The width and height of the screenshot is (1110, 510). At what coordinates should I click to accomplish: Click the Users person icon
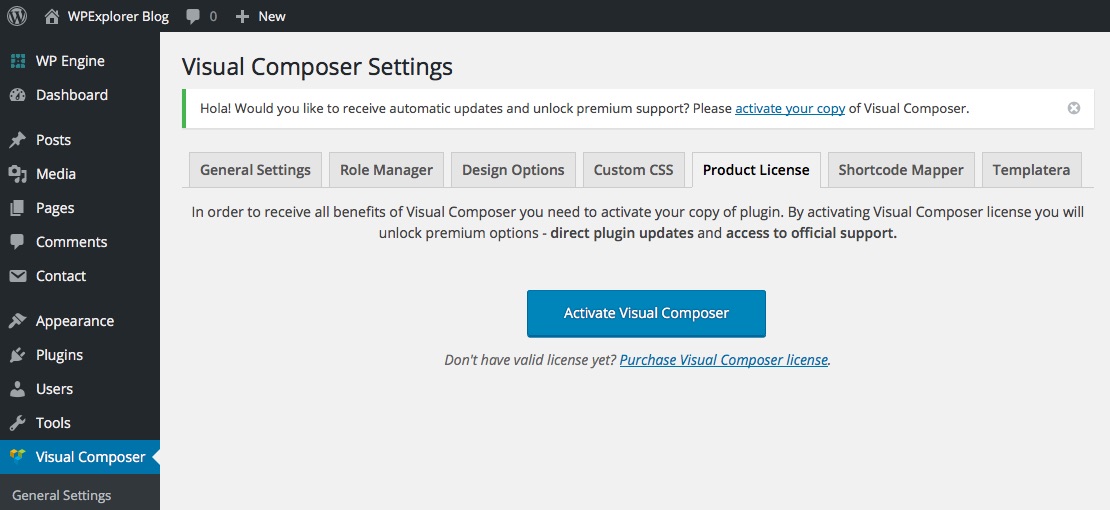(18, 389)
